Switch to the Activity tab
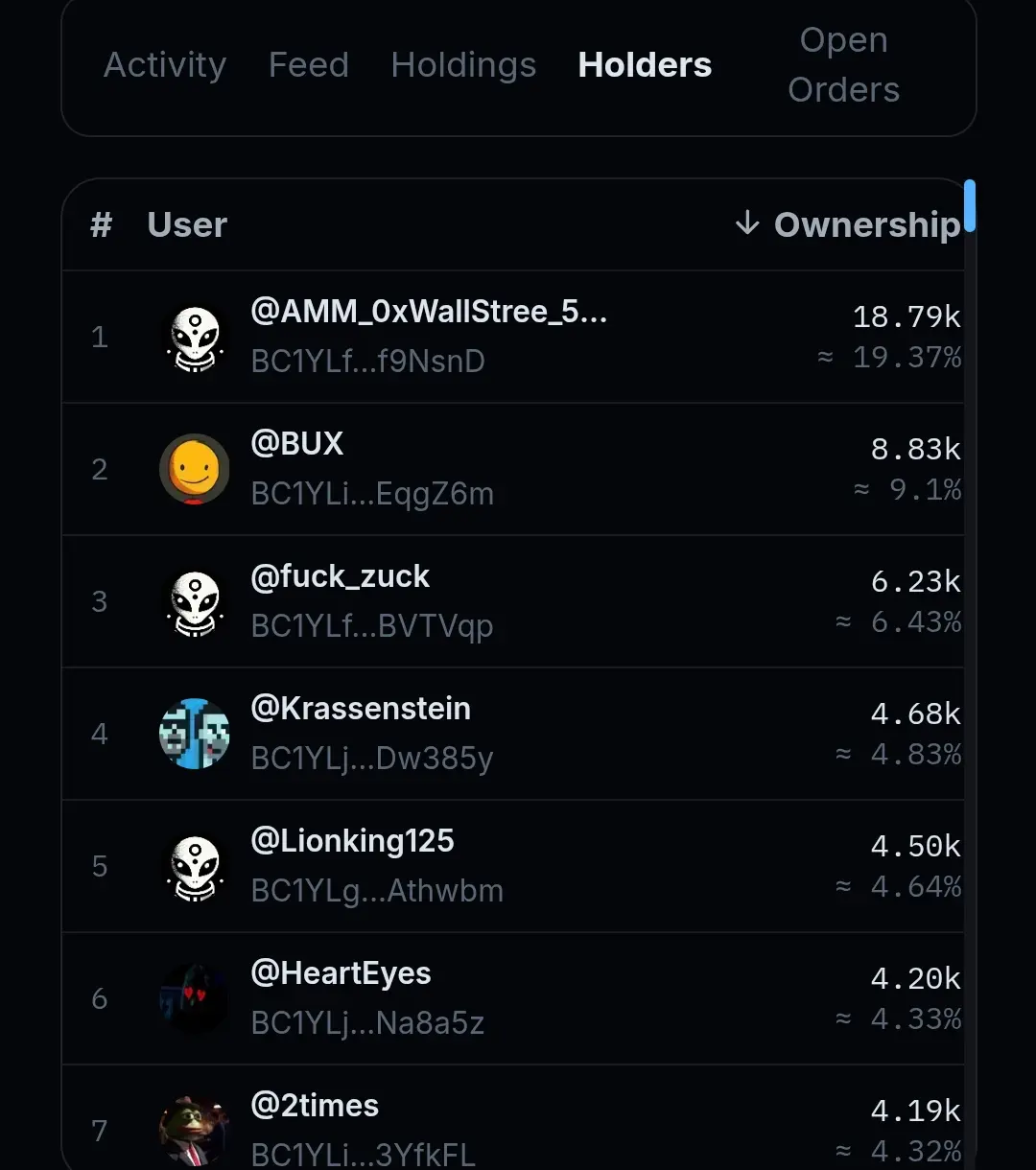Screen dimensions: 1036x1170 click(x=164, y=65)
